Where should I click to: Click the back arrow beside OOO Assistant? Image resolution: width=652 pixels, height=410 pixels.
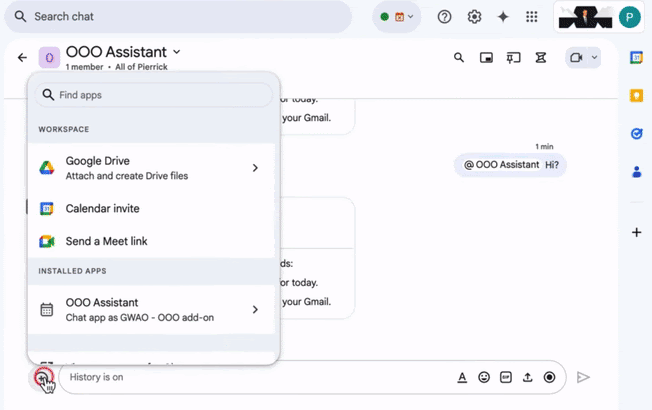pos(22,57)
